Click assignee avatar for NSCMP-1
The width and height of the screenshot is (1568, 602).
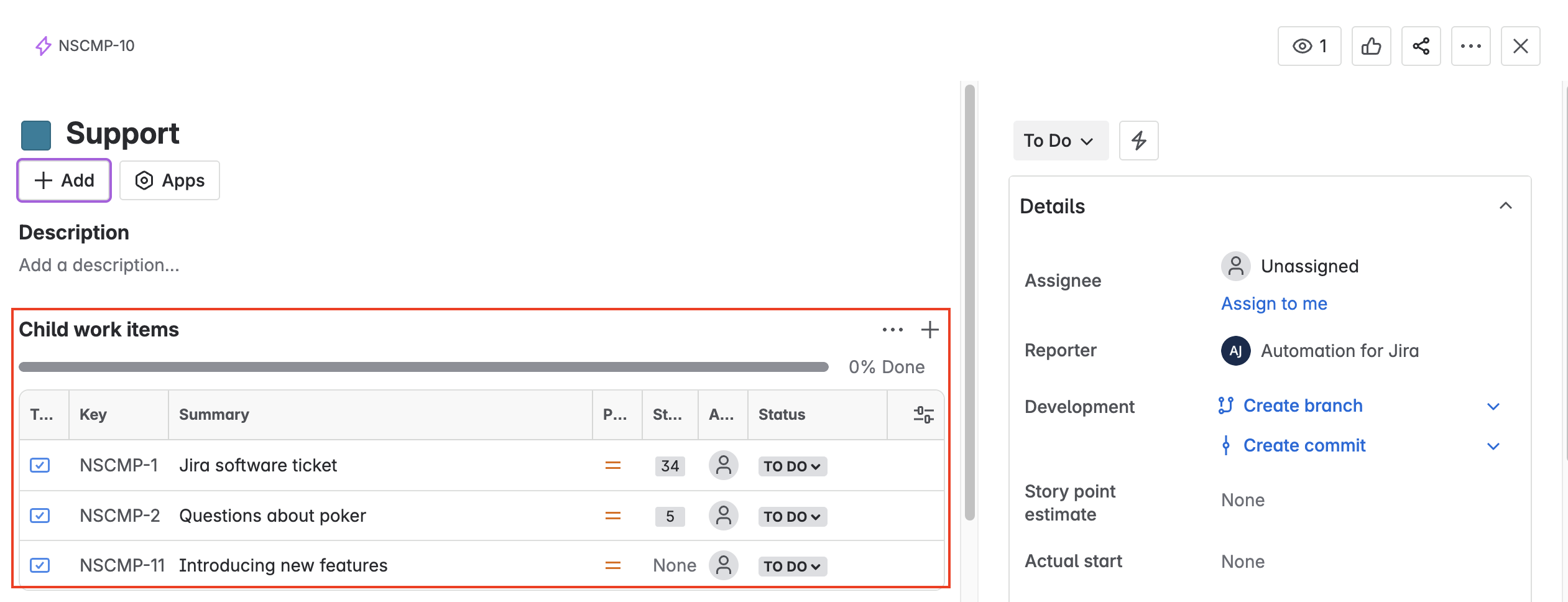click(x=723, y=465)
